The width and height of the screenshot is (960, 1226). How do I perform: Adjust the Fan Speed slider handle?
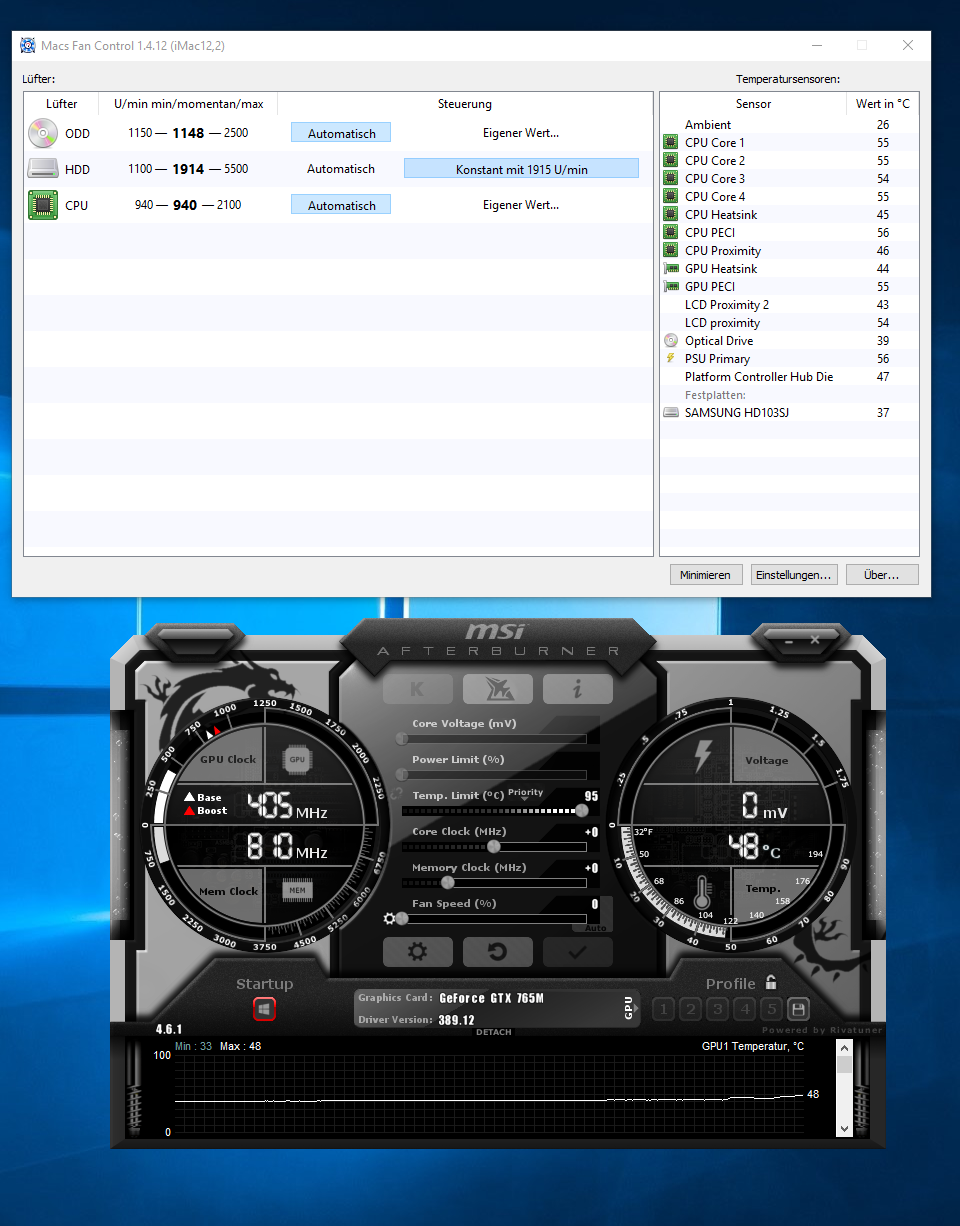[x=402, y=918]
